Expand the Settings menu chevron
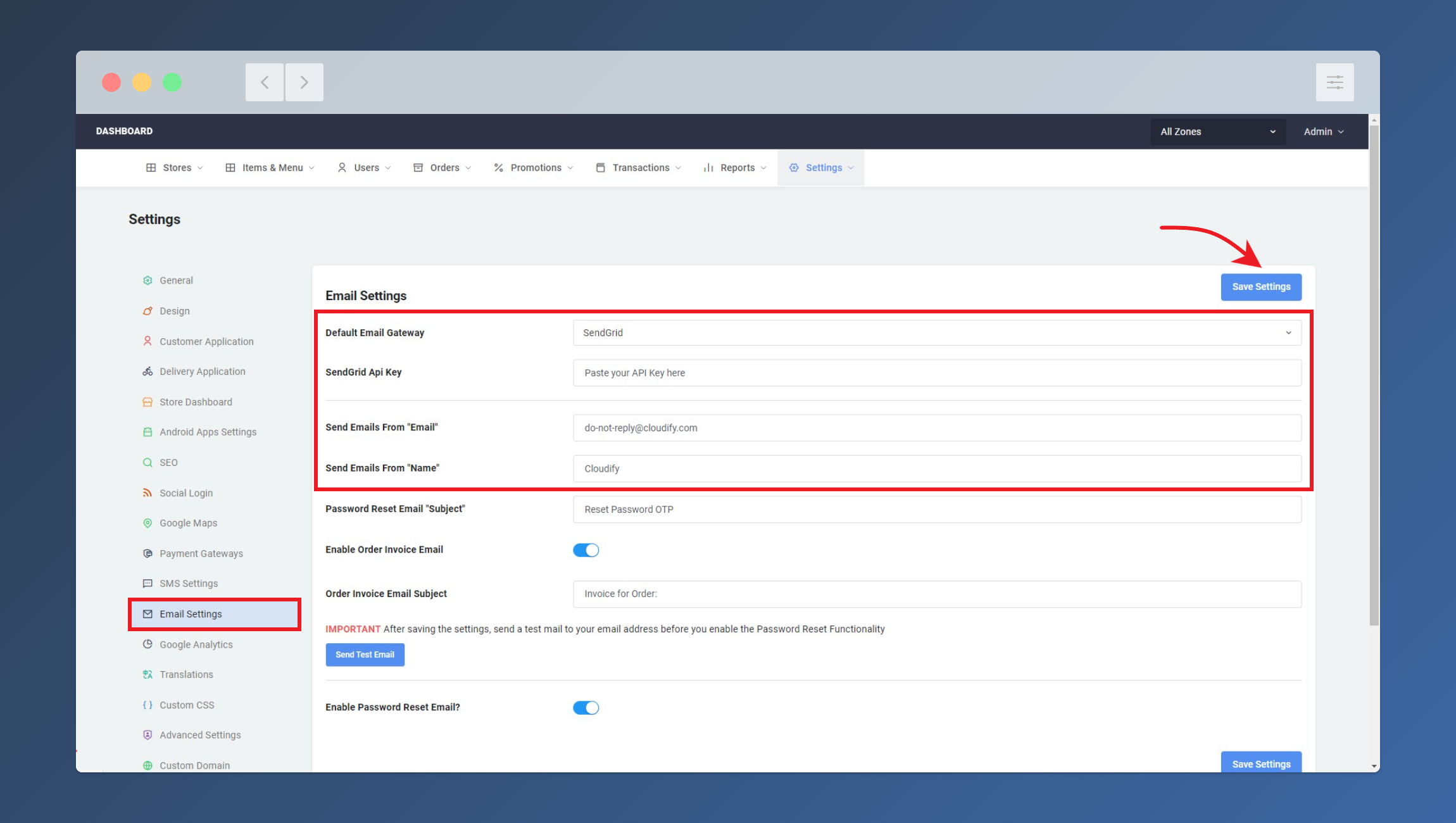1456x823 pixels. coord(851,168)
